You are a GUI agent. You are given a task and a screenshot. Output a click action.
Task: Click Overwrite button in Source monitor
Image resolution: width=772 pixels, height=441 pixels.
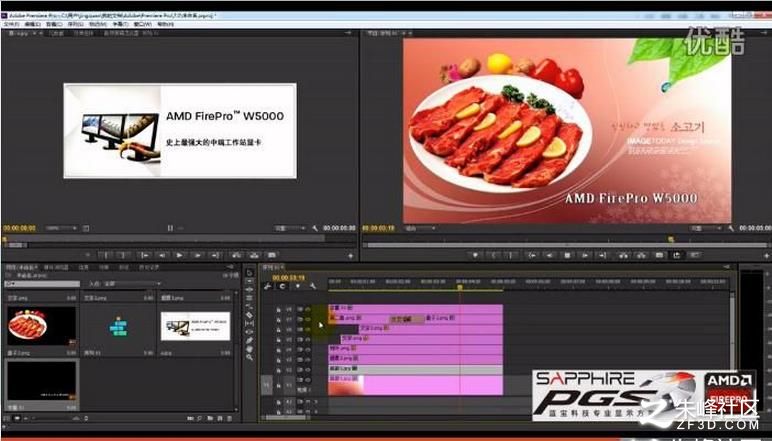point(254,255)
